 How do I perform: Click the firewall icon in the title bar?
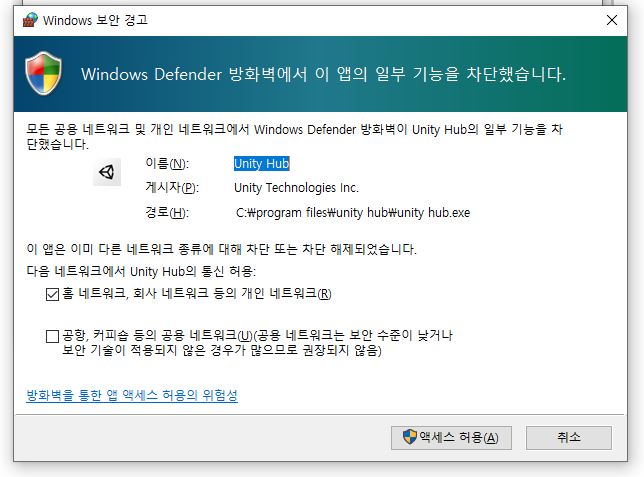point(30,20)
